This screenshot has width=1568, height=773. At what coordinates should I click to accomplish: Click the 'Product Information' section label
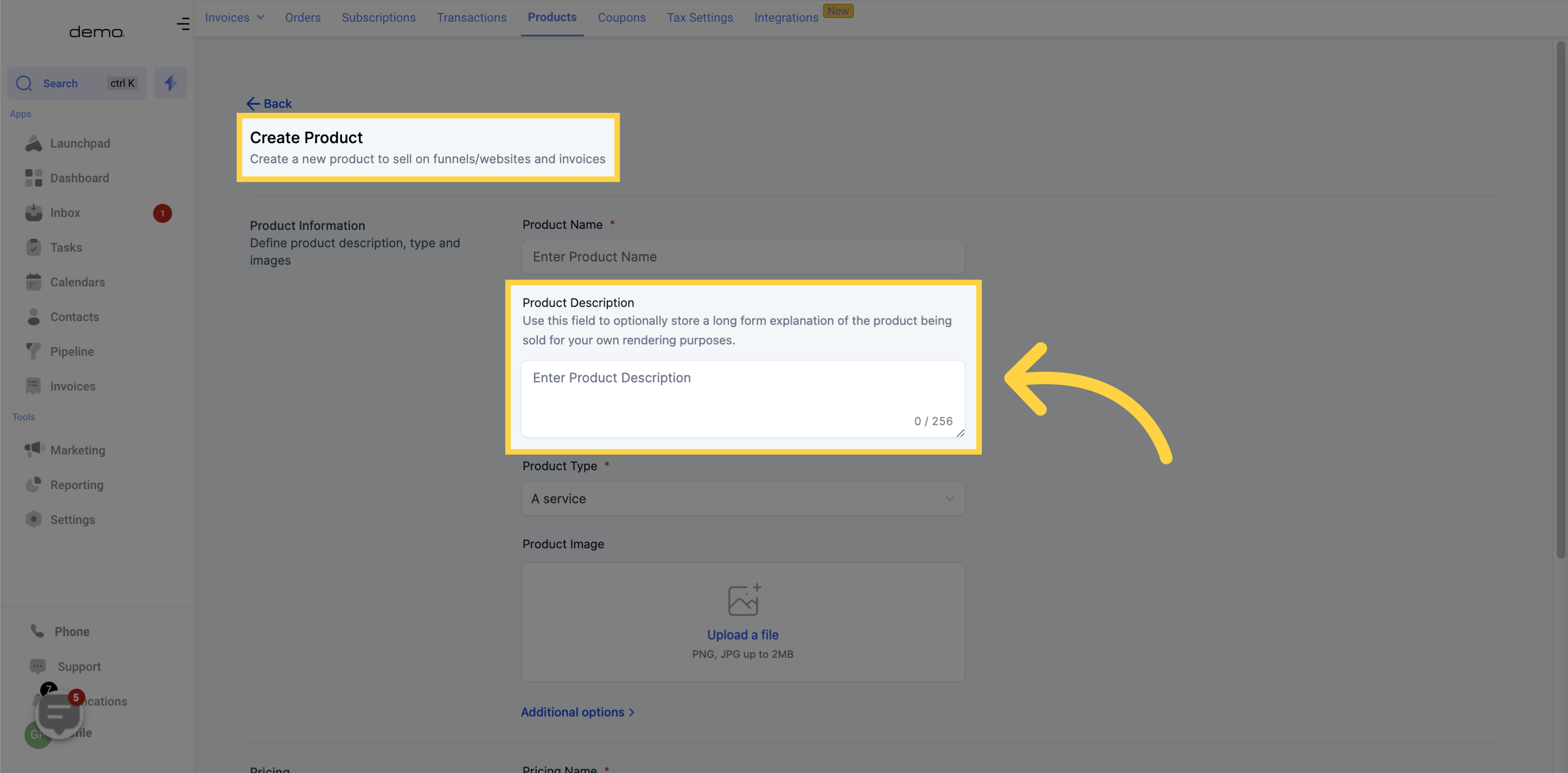(x=307, y=226)
